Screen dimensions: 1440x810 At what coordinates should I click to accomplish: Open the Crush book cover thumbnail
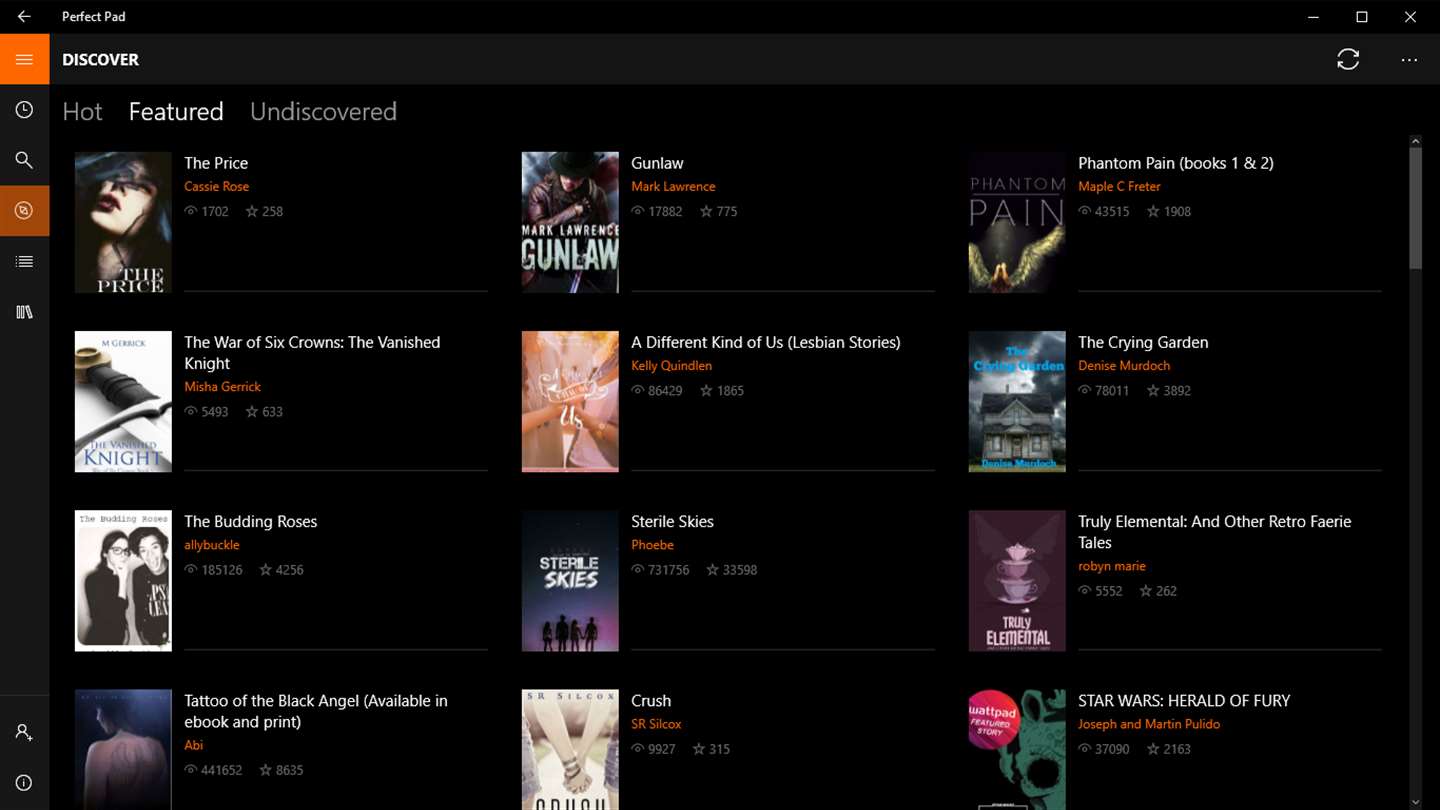tap(570, 749)
